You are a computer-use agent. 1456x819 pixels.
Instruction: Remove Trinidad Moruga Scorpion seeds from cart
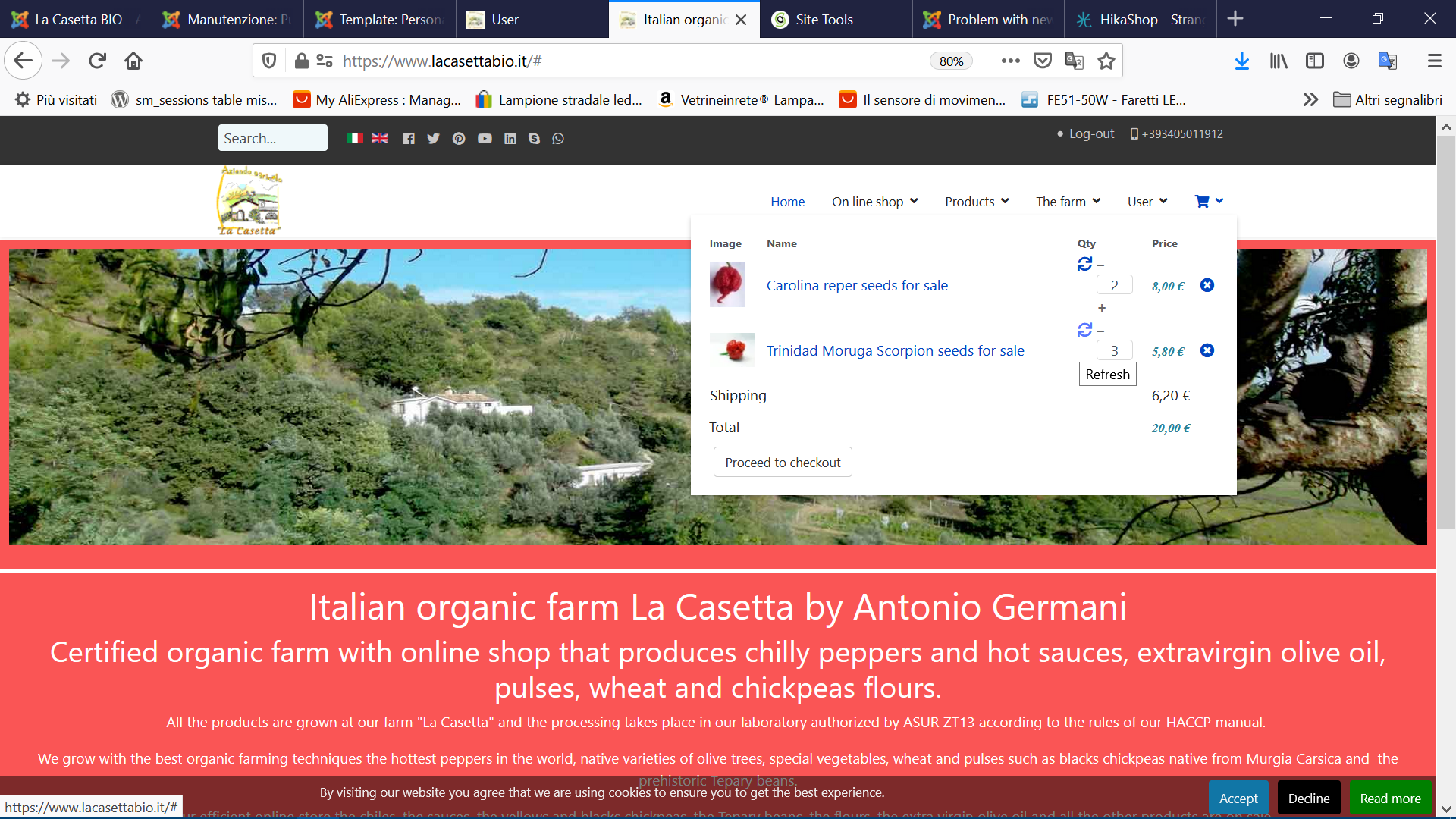(x=1207, y=350)
